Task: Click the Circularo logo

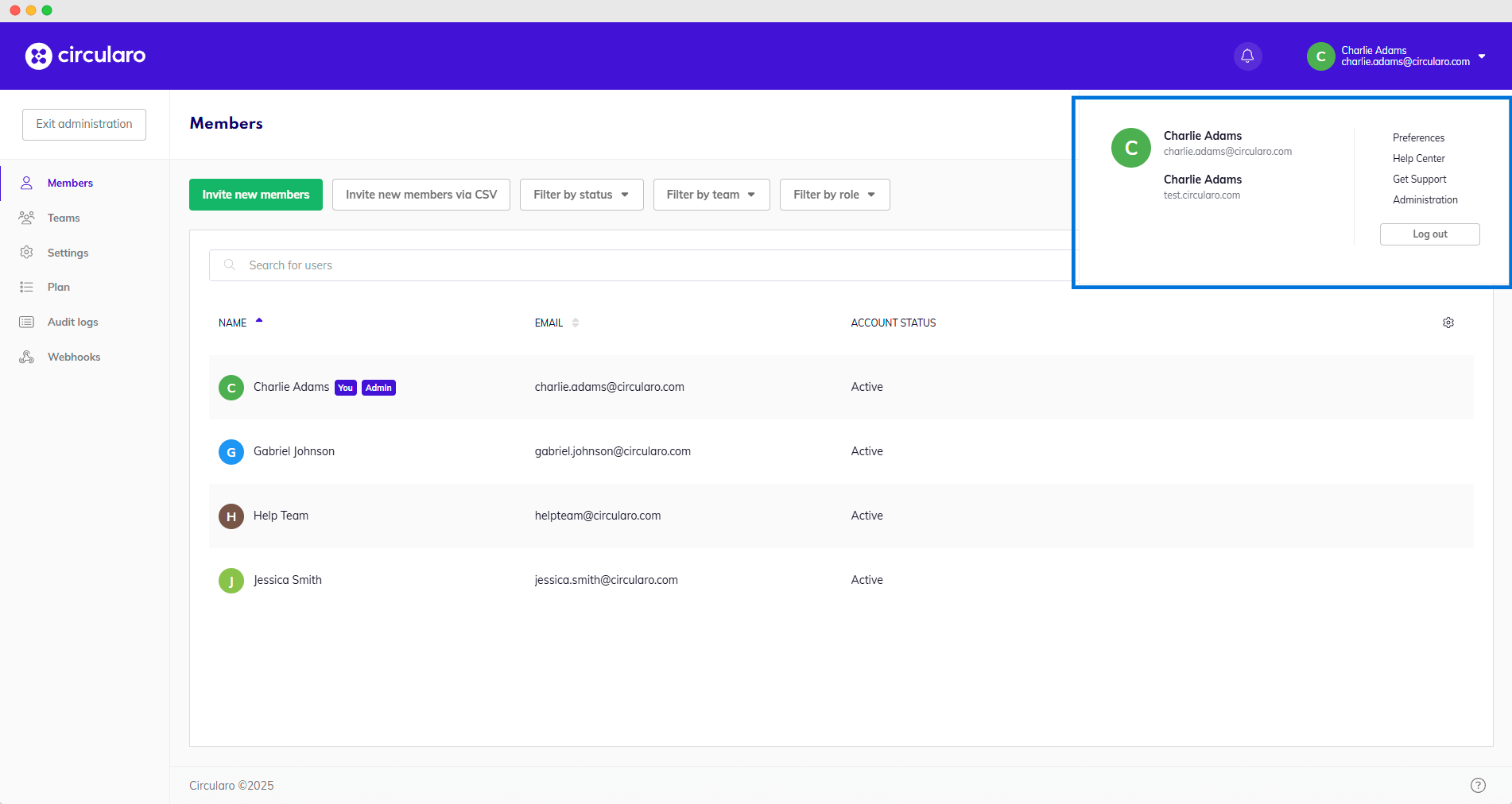Action: click(x=85, y=56)
